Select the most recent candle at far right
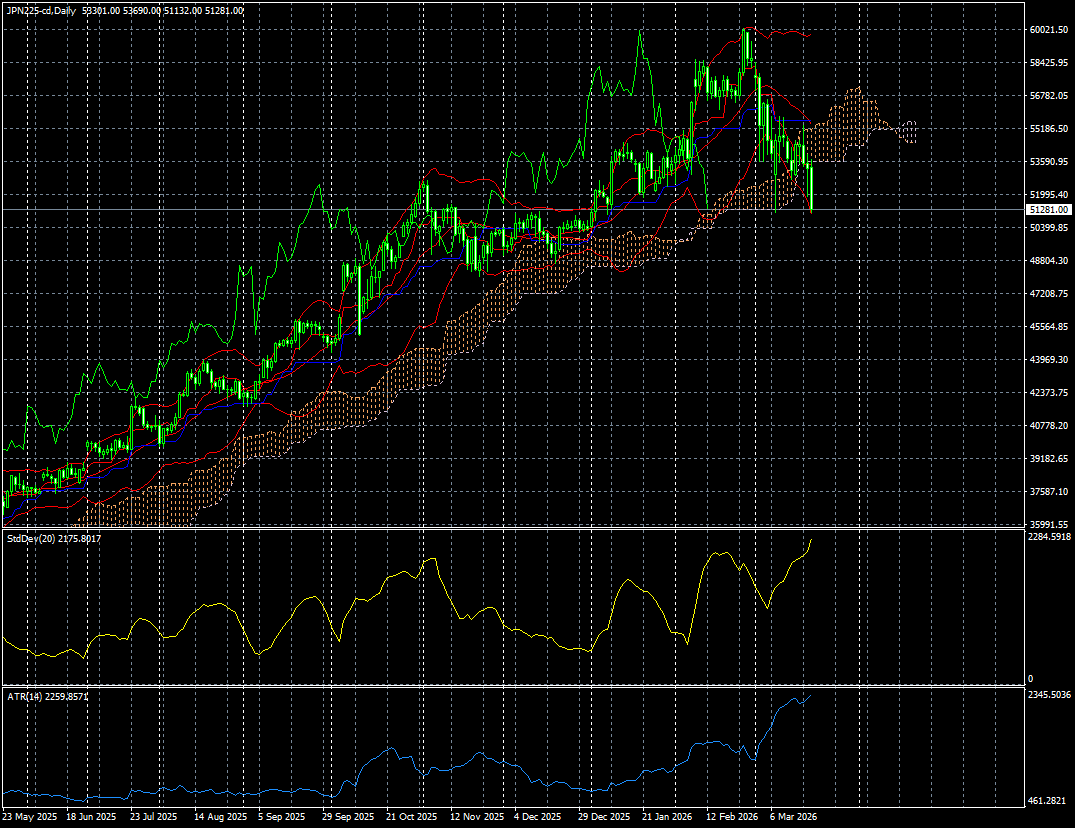The image size is (1075, 828). point(811,189)
